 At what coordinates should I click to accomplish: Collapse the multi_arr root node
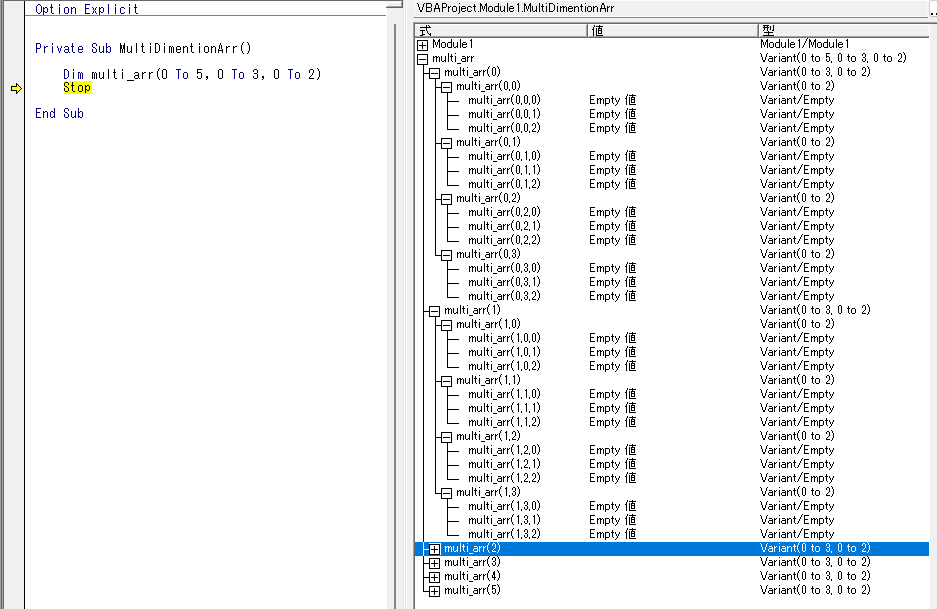click(x=422, y=59)
